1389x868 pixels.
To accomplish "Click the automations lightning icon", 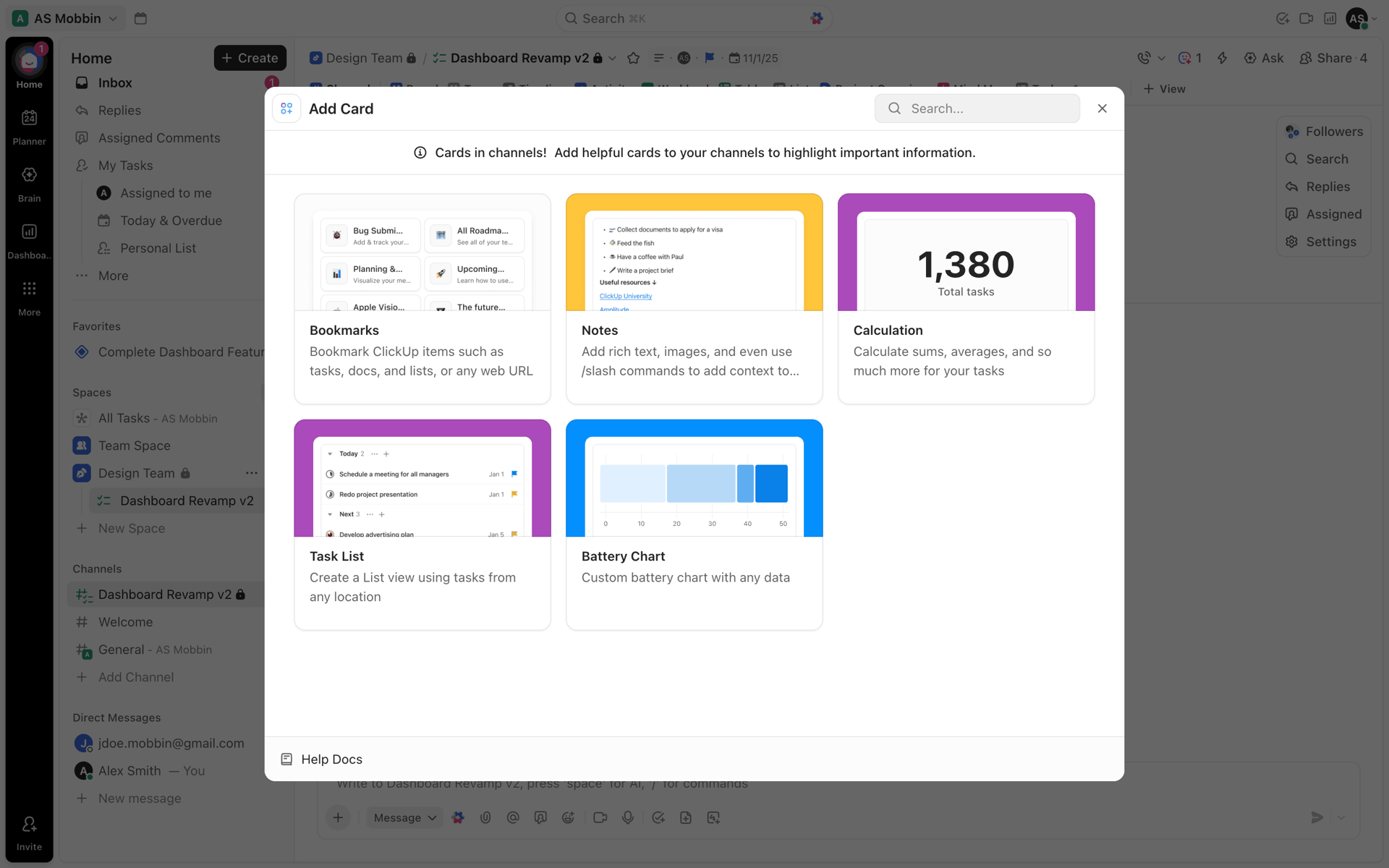I will point(1222,58).
